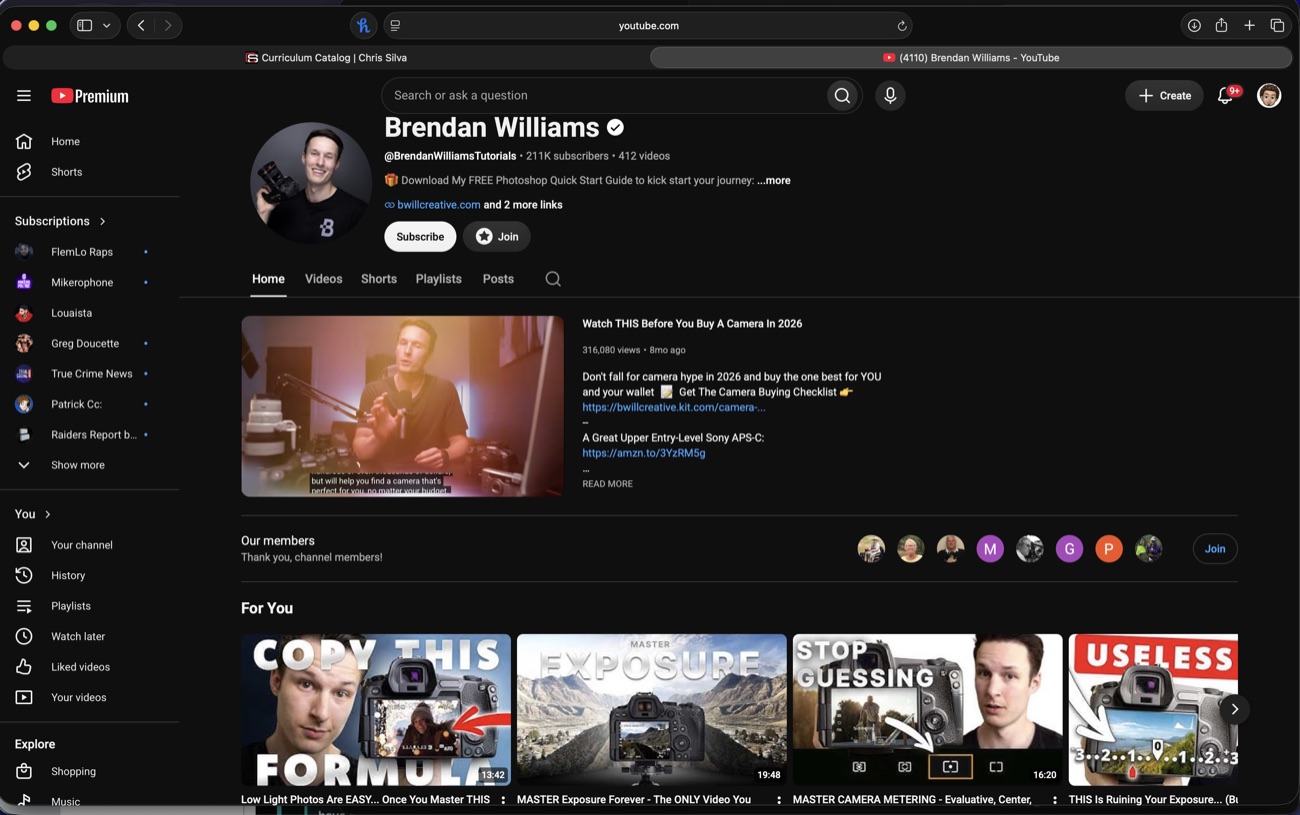Reload the page in Safari address bar
This screenshot has height=815, width=1300.
(902, 26)
